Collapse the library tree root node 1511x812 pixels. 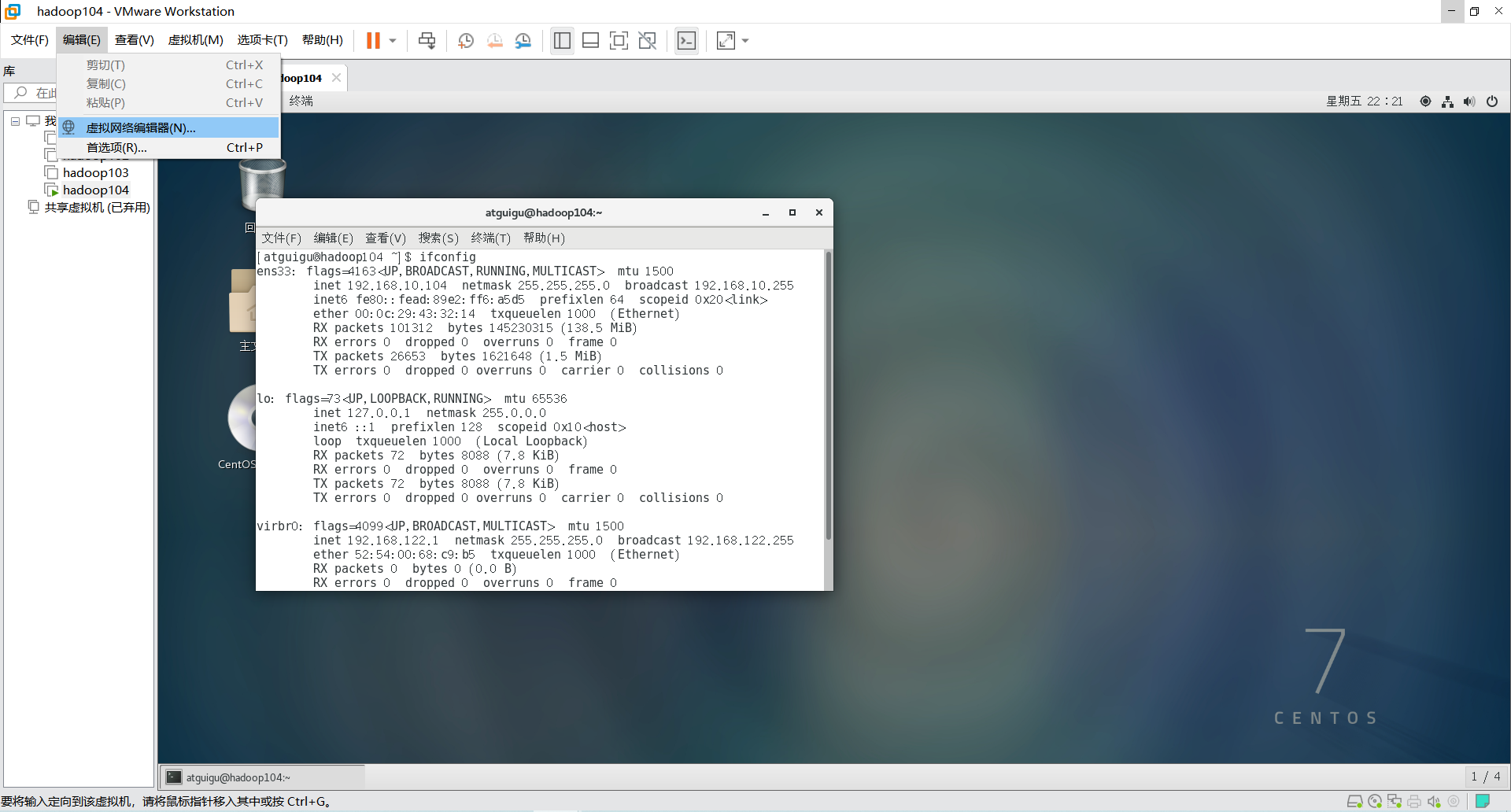click(15, 121)
